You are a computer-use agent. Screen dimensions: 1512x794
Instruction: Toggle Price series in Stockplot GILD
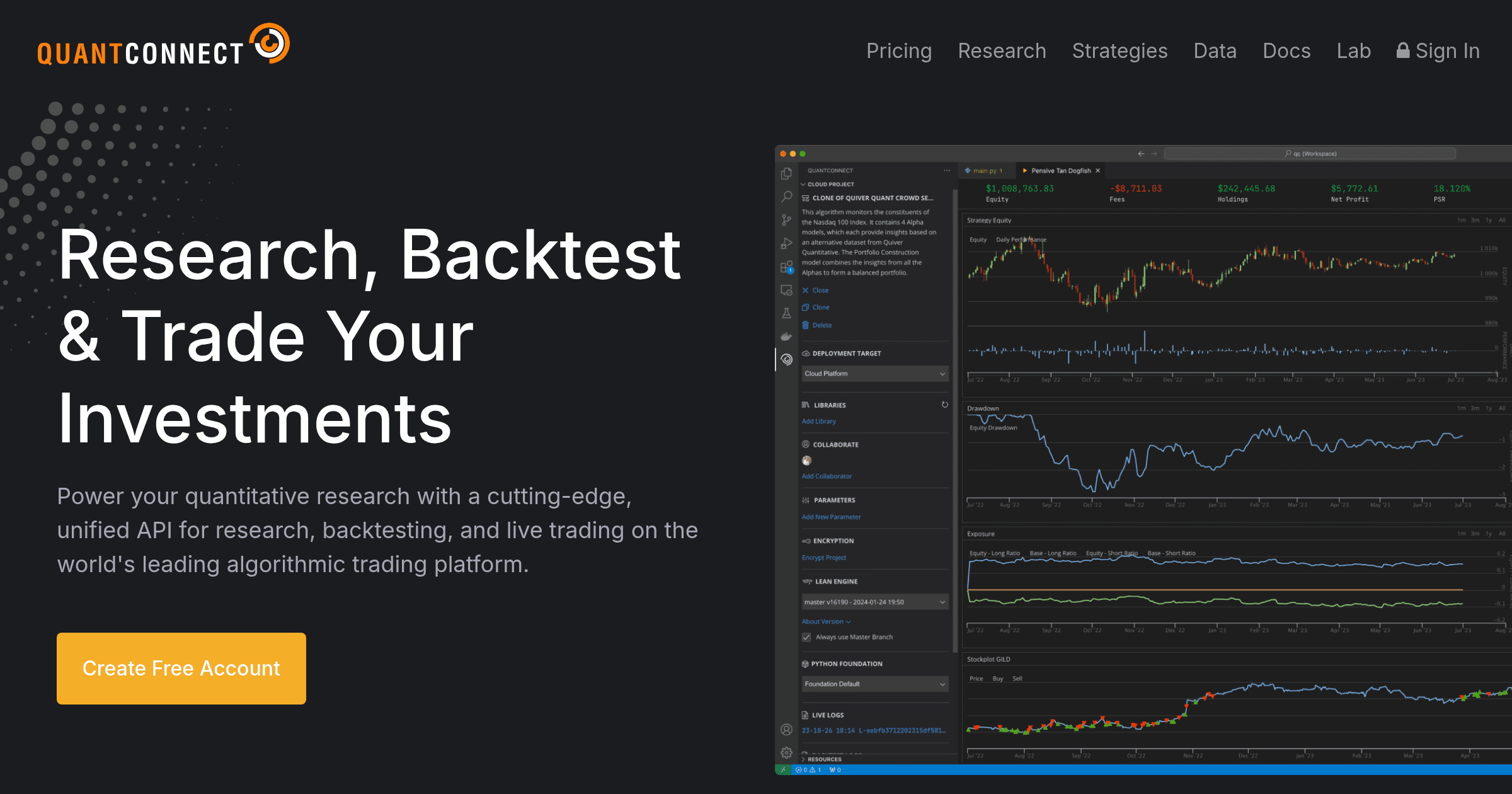click(976, 679)
